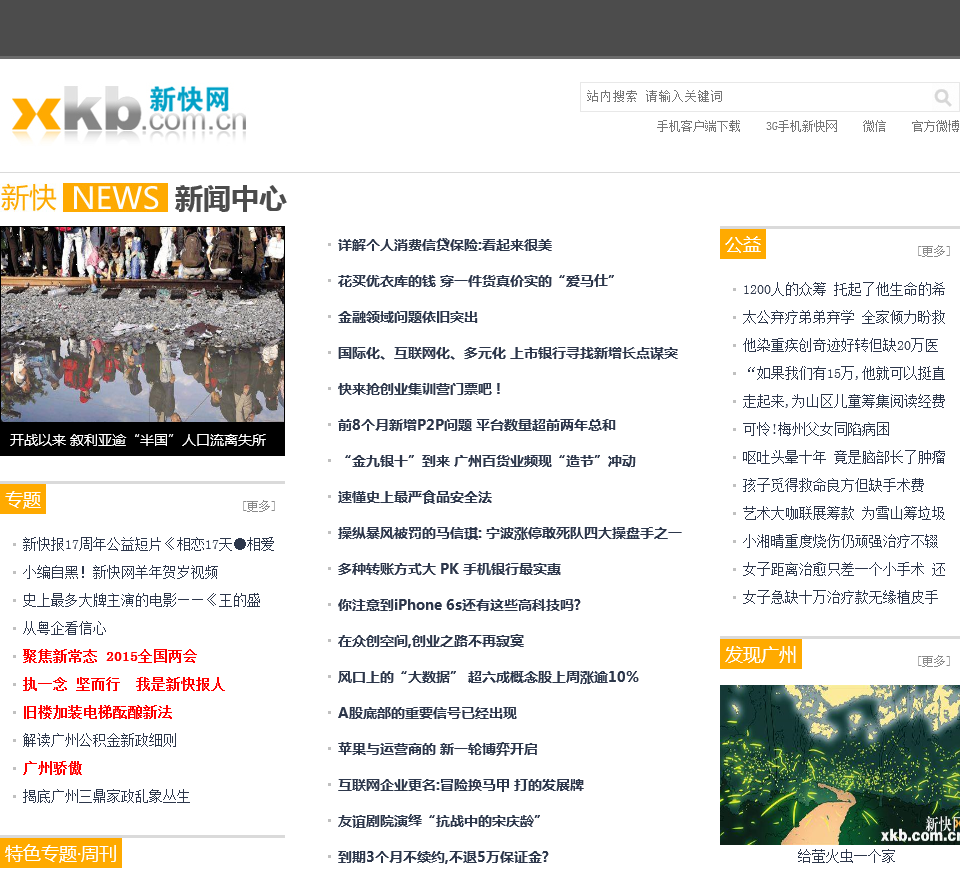Select the 公益 section tab
This screenshot has width=960, height=873.
click(743, 244)
